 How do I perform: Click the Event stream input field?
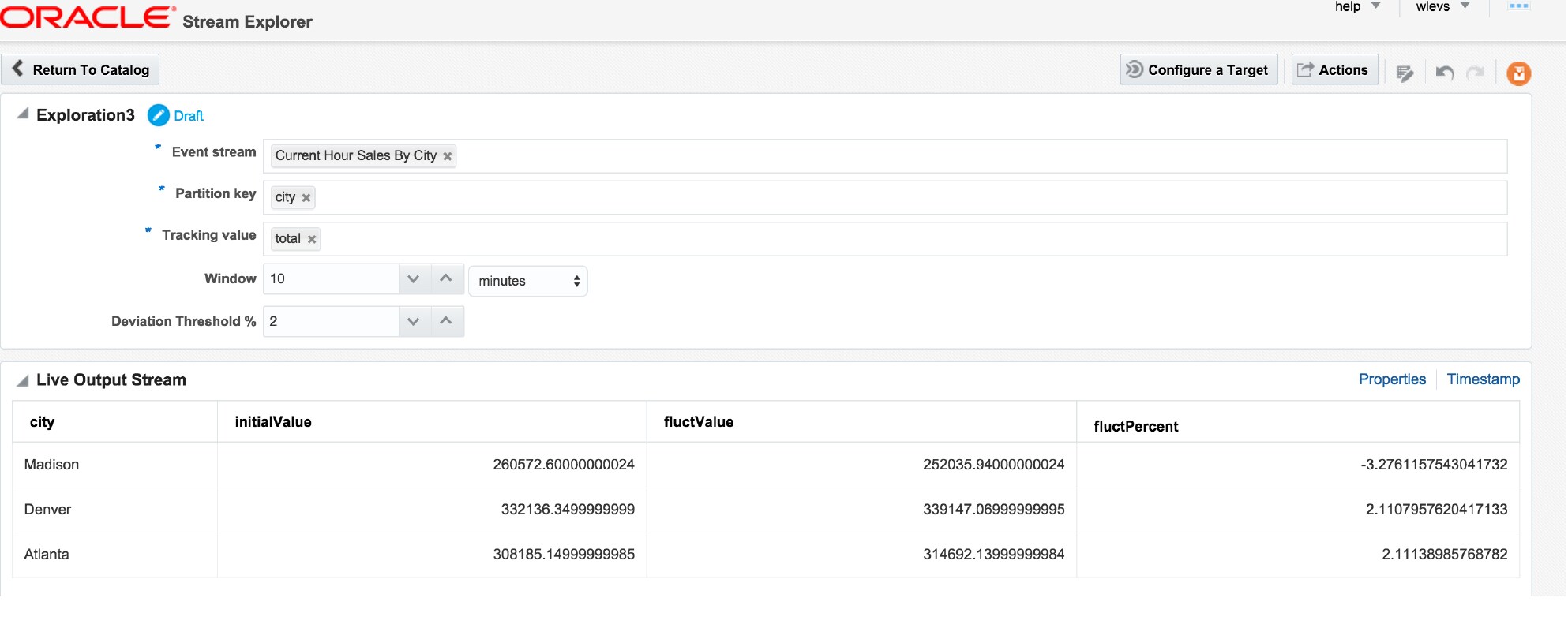pos(885,156)
